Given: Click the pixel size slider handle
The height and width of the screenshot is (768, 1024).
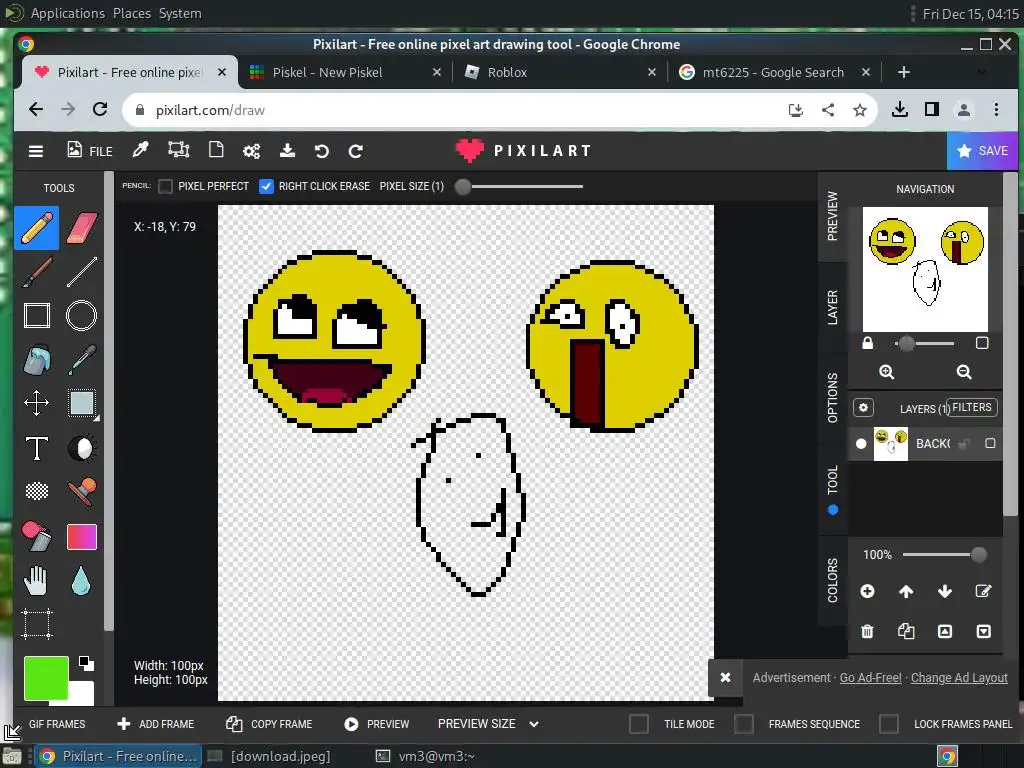Looking at the screenshot, I should pyautogui.click(x=463, y=187).
